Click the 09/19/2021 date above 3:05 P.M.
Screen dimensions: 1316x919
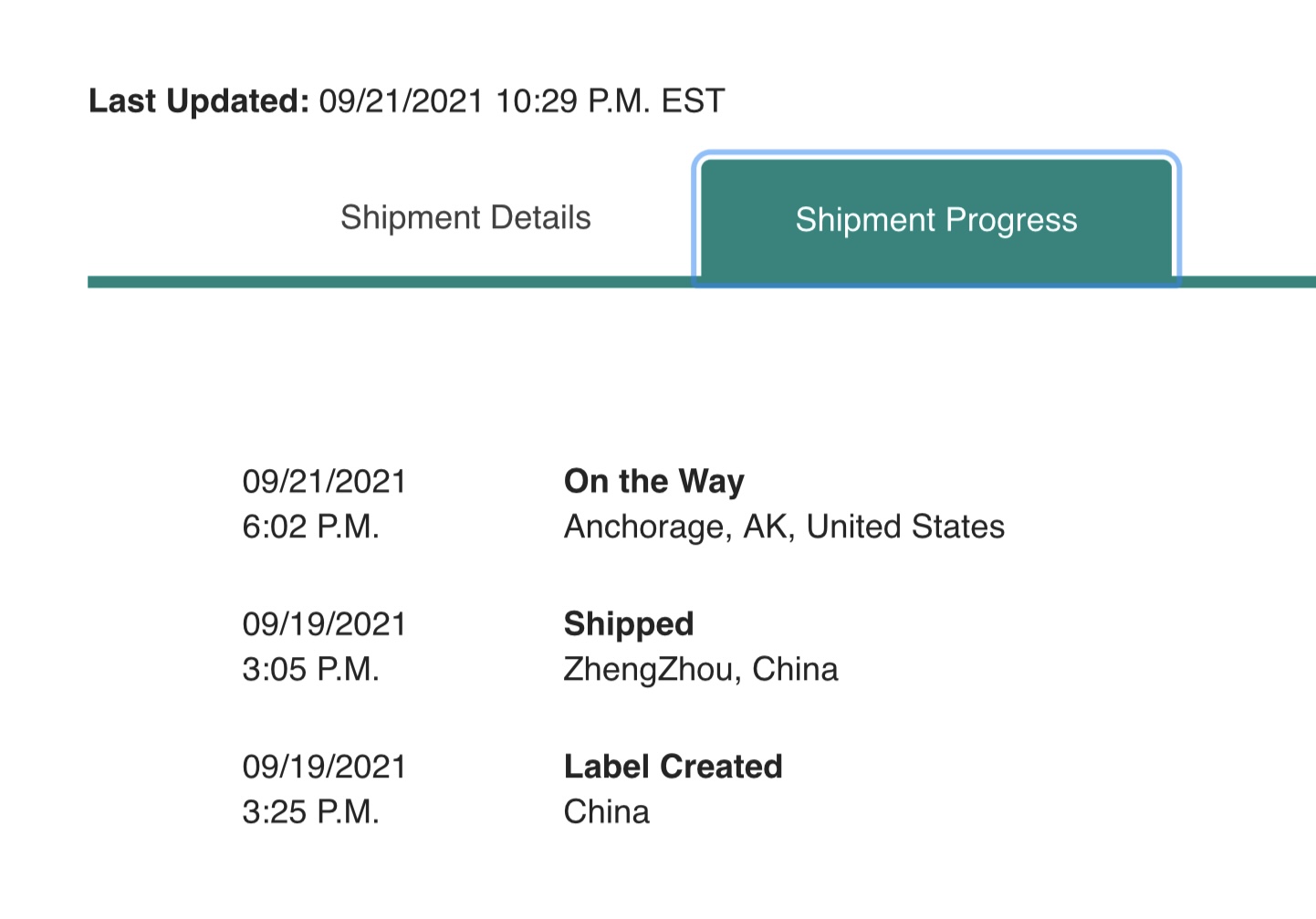(324, 623)
